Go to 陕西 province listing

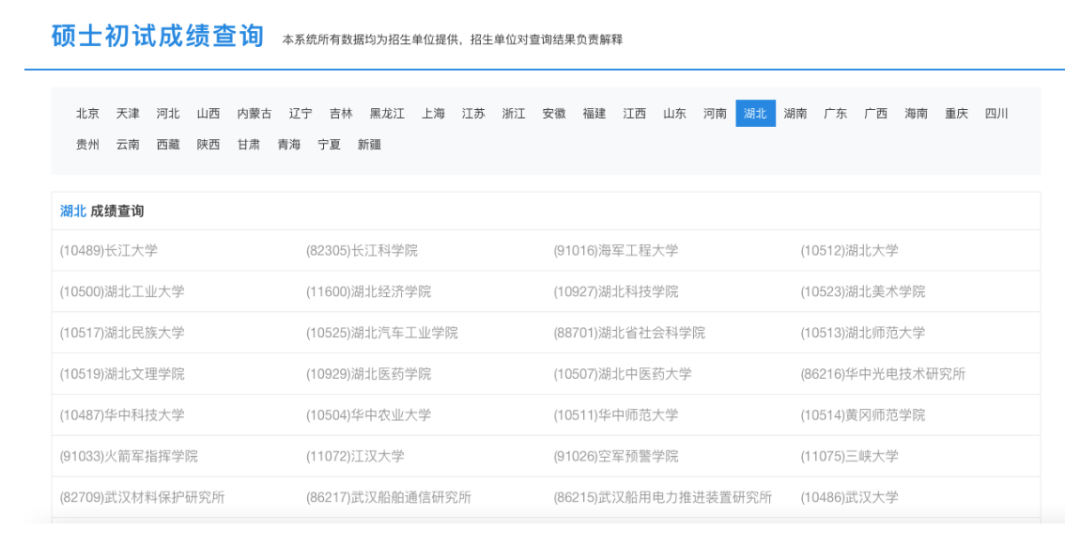tap(208, 145)
